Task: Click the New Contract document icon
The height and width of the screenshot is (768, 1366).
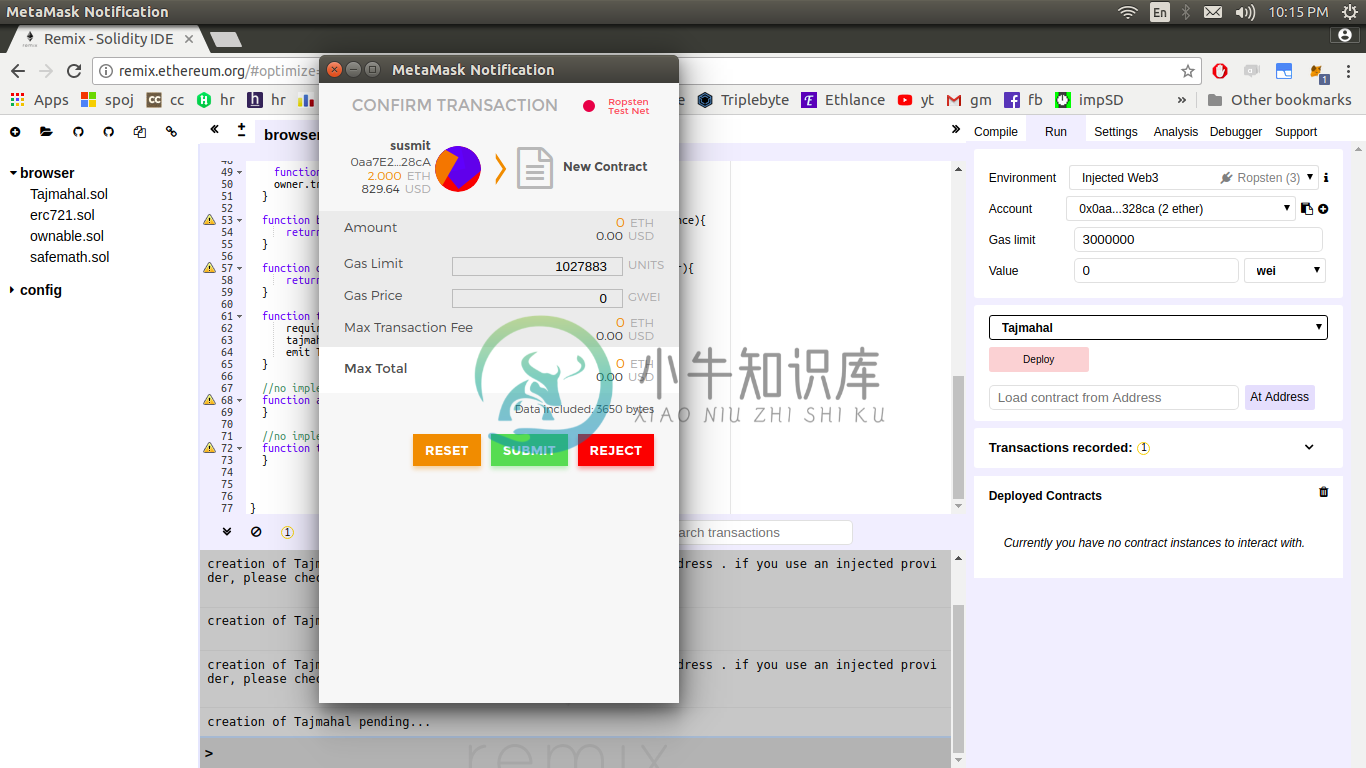Action: click(534, 168)
